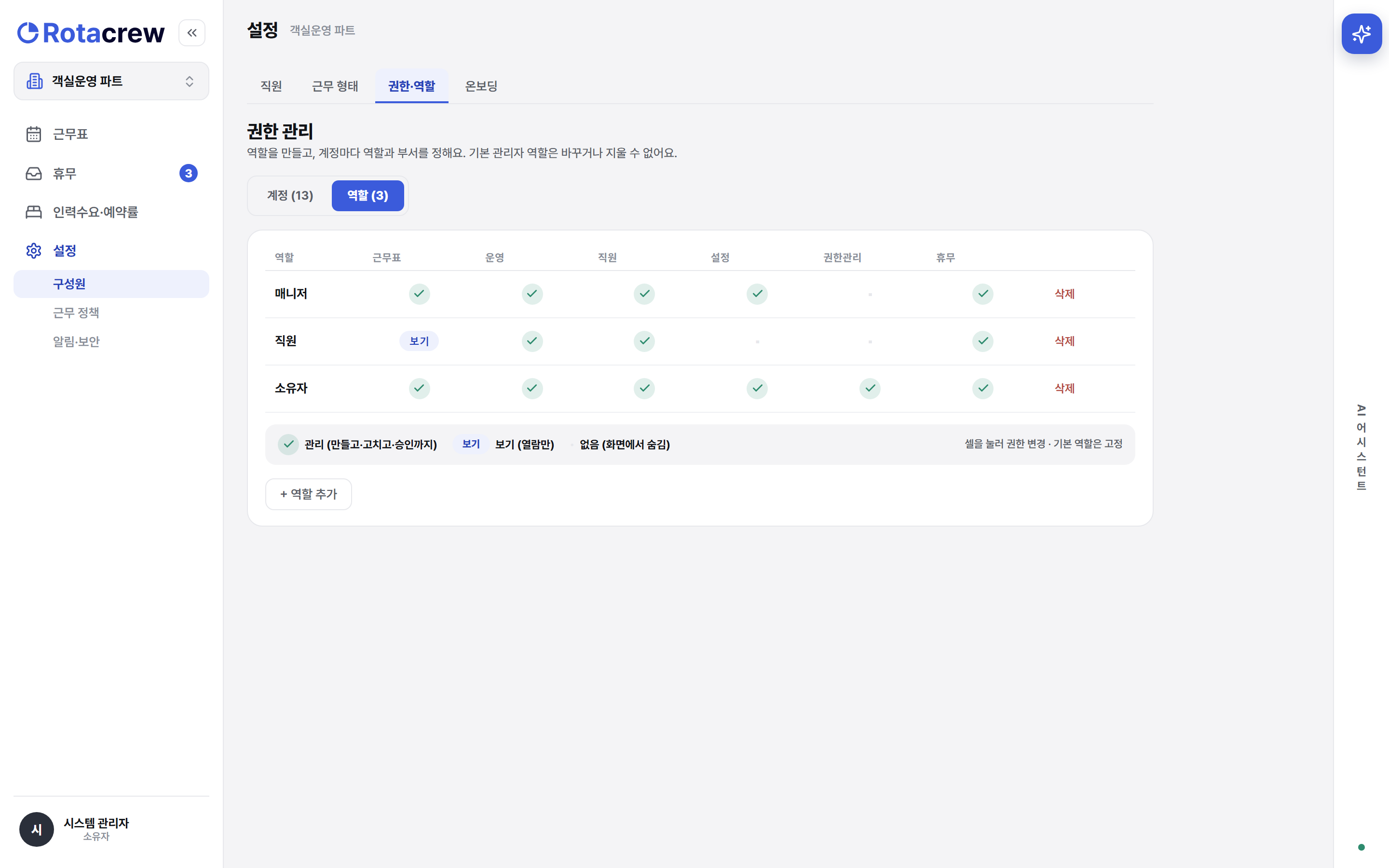
Task: Toggle 직원 role 직원 column check
Action: tap(644, 341)
